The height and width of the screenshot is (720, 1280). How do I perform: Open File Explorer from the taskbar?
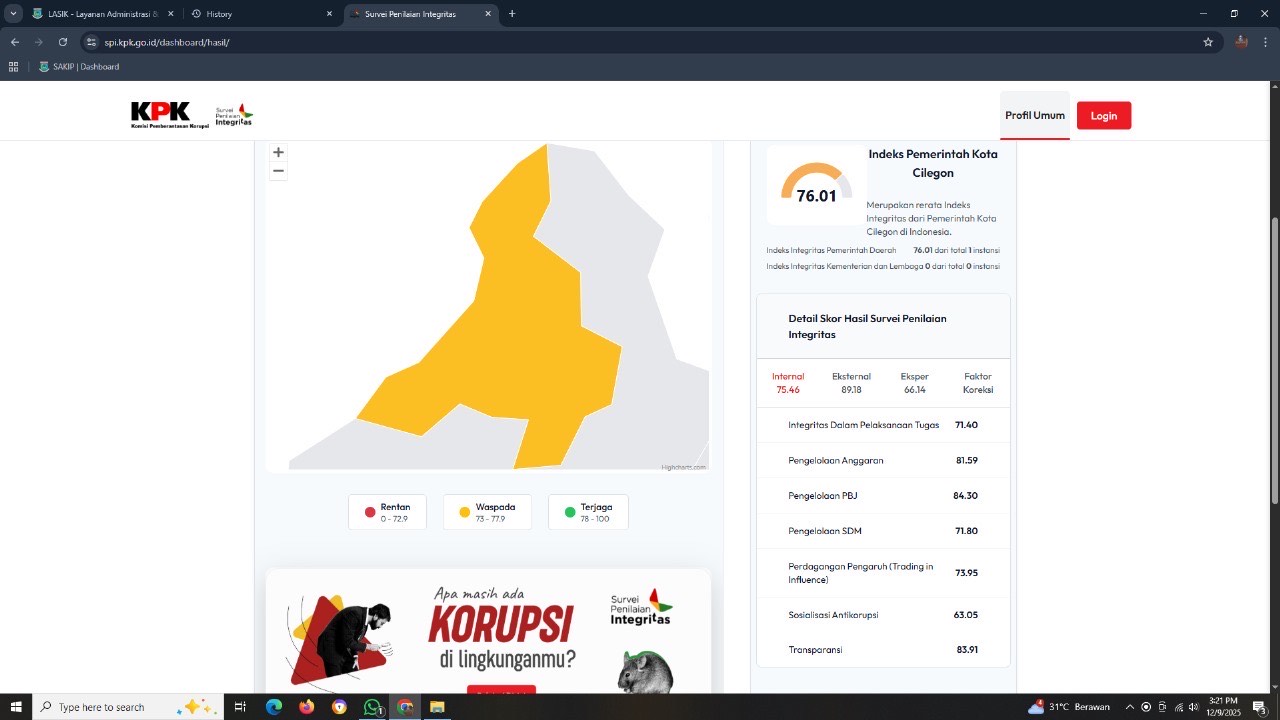point(437,707)
